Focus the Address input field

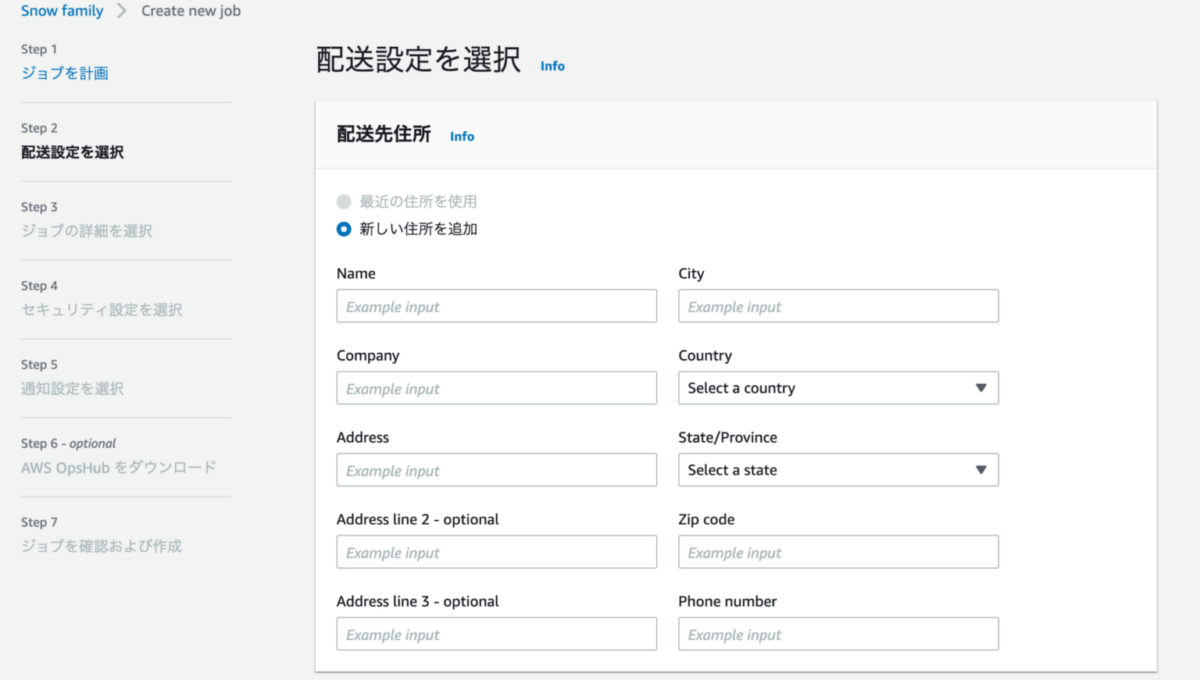496,471
